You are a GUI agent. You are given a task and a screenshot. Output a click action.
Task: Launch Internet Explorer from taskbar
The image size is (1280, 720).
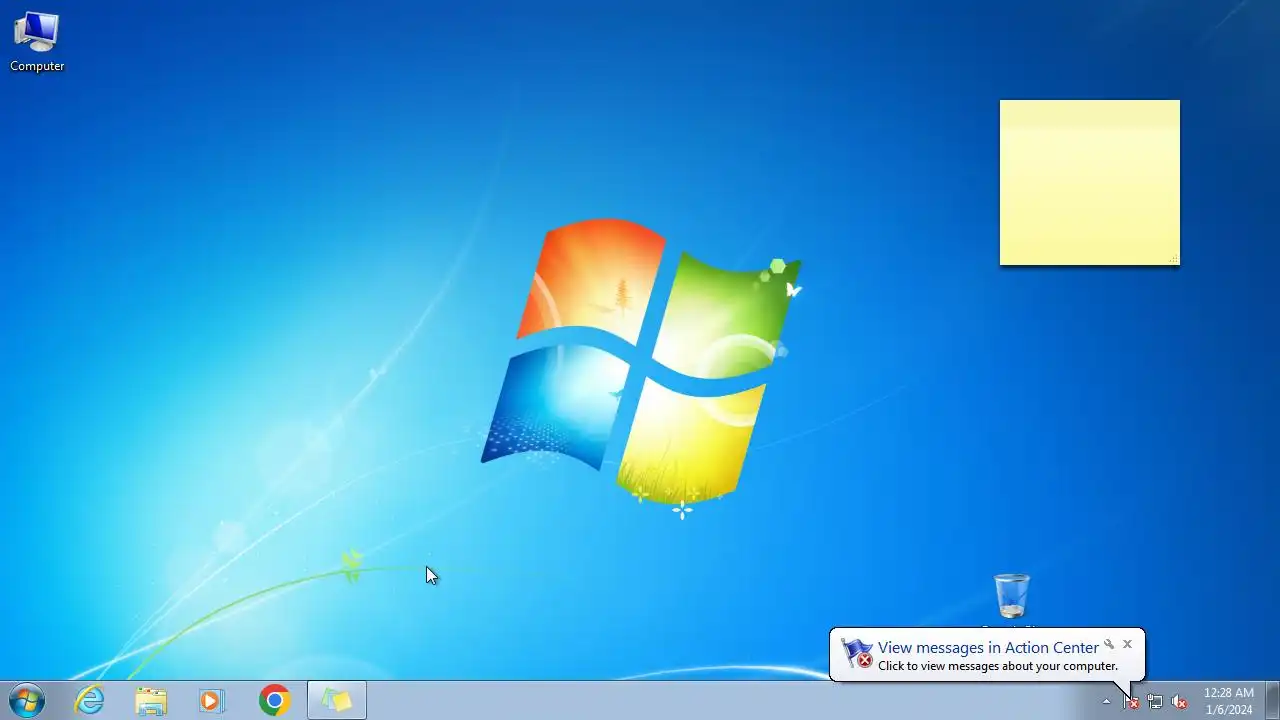(90, 700)
